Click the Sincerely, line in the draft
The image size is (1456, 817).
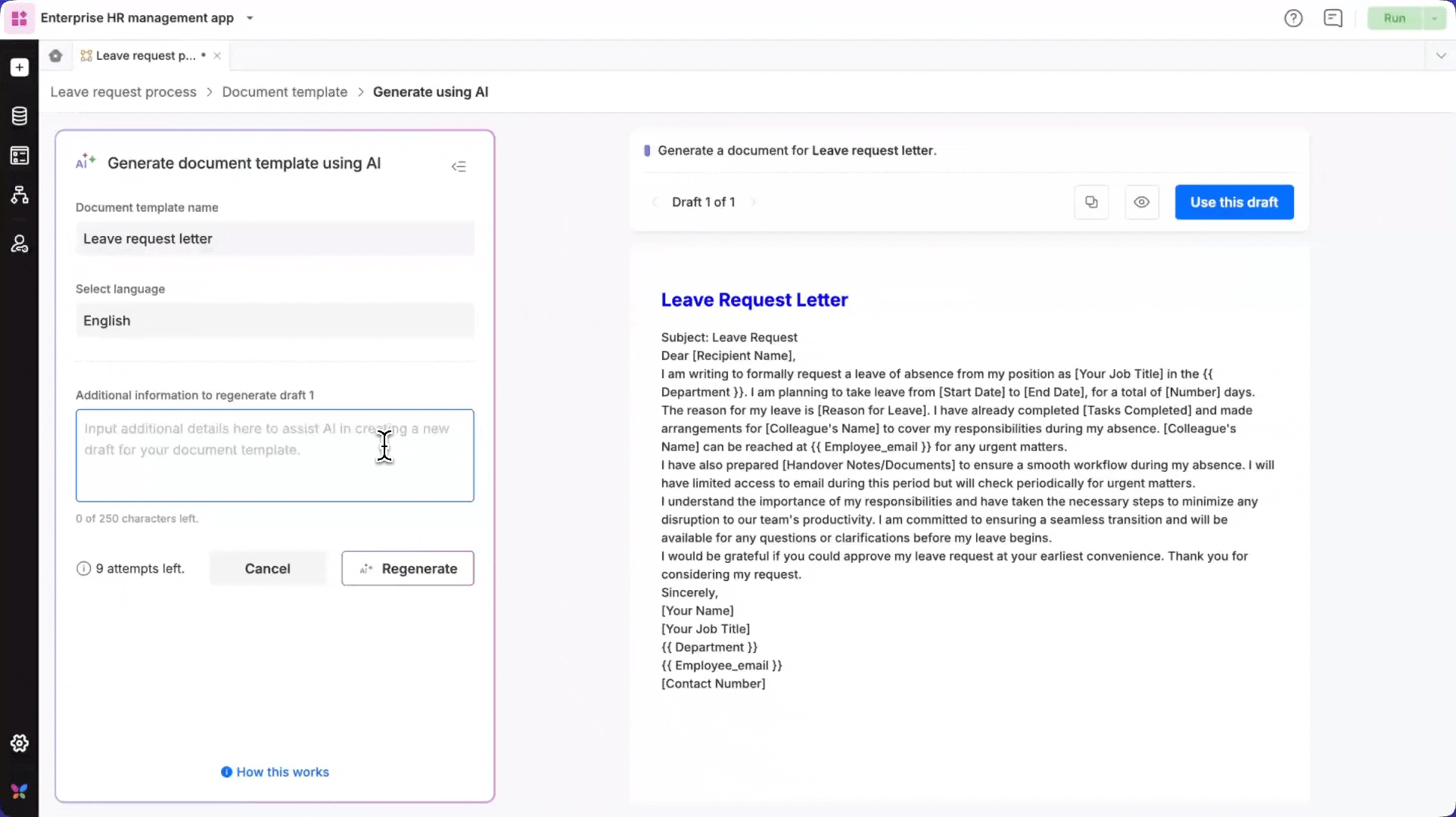click(x=689, y=592)
